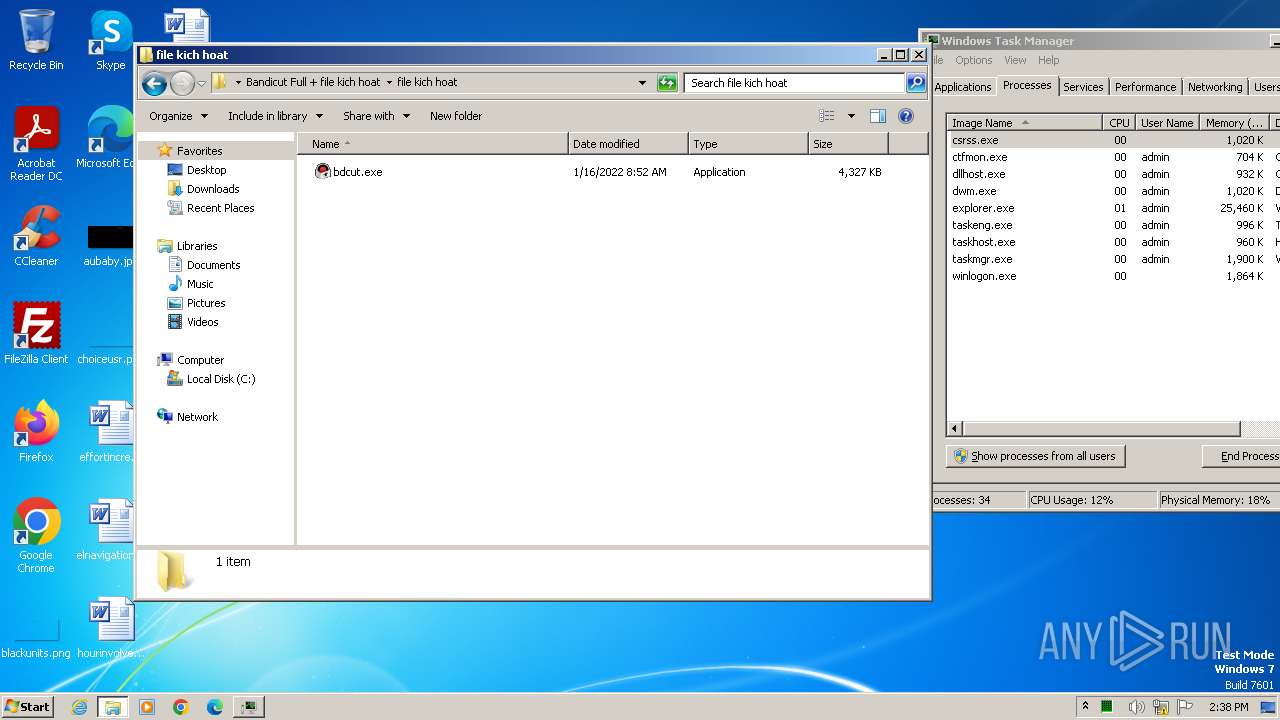The image size is (1280, 720).
Task: Open Explorer help question mark icon
Action: 906,116
